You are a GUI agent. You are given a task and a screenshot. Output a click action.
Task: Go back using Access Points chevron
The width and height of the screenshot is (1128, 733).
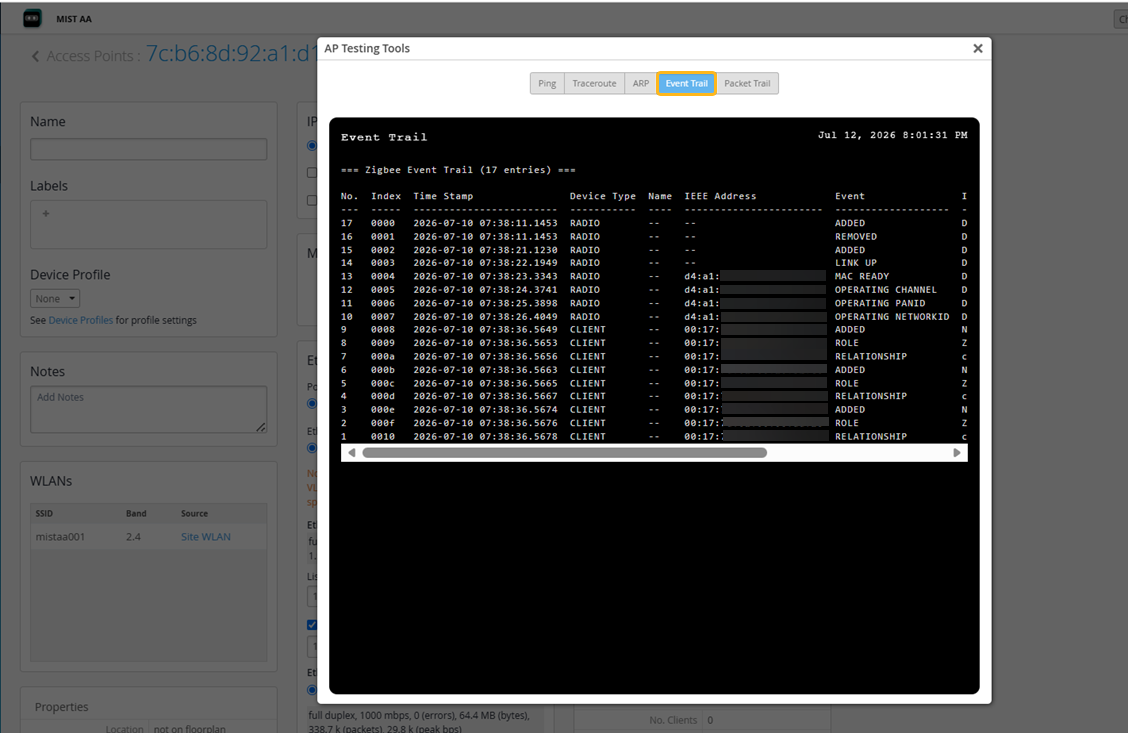[35, 56]
